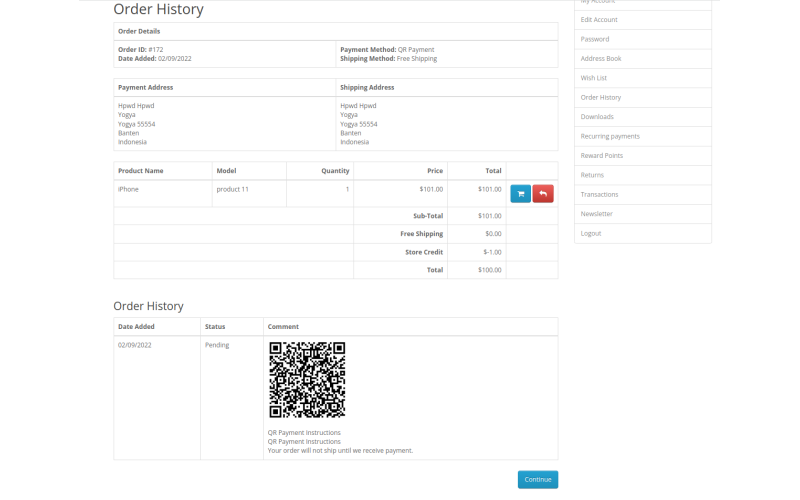Click the iPhone product name cell
The width and height of the screenshot is (800, 500).
(x=163, y=193)
